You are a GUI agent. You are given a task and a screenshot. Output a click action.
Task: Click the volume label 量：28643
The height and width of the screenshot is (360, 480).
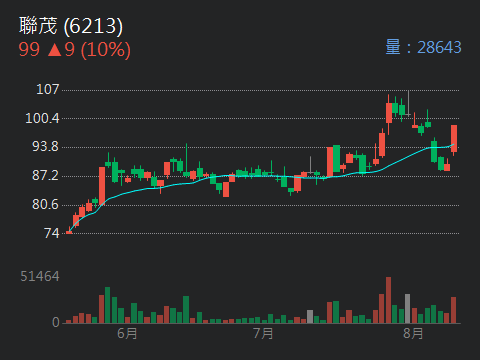(x=423, y=47)
